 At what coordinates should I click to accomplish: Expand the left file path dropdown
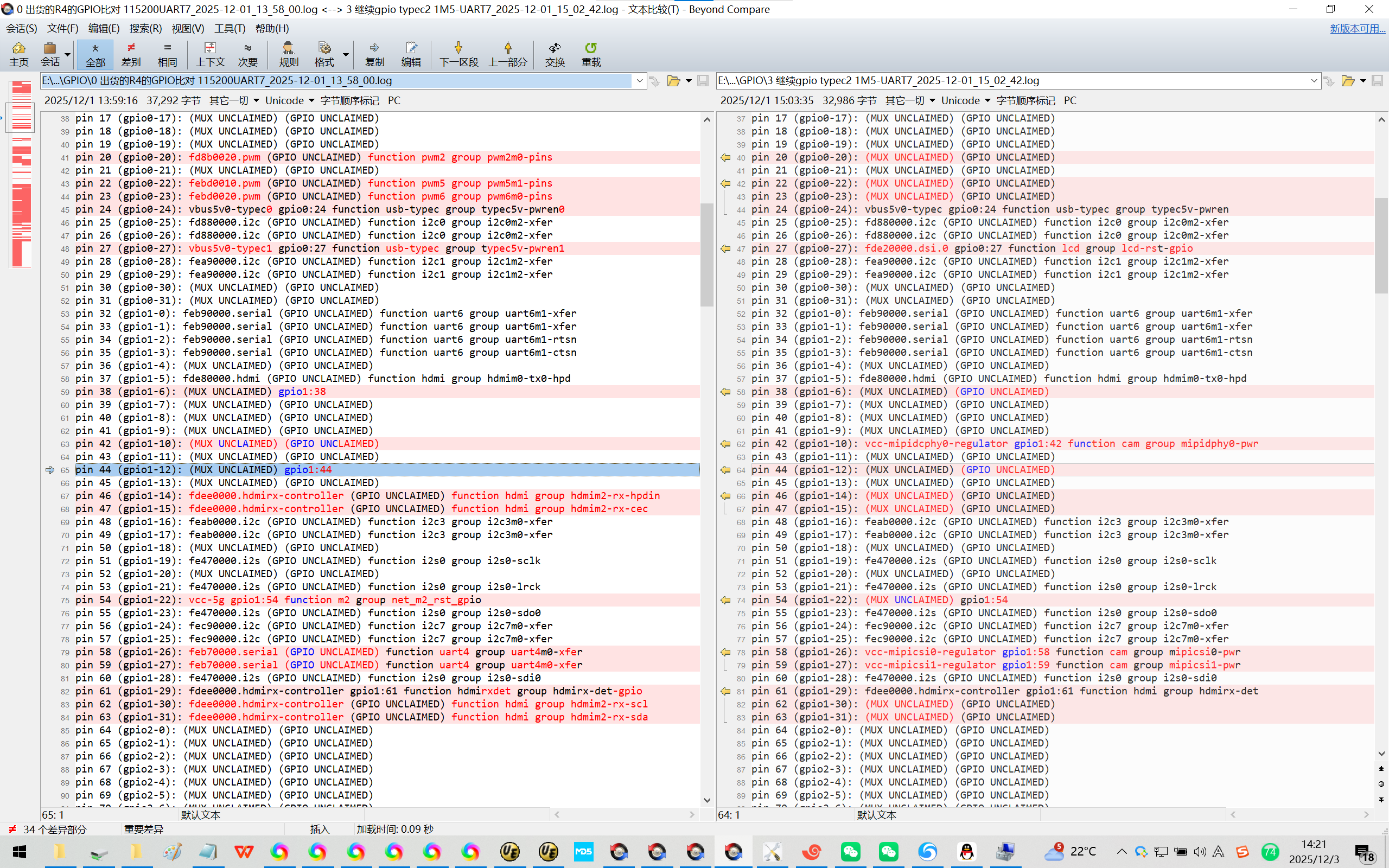pyautogui.click(x=639, y=81)
